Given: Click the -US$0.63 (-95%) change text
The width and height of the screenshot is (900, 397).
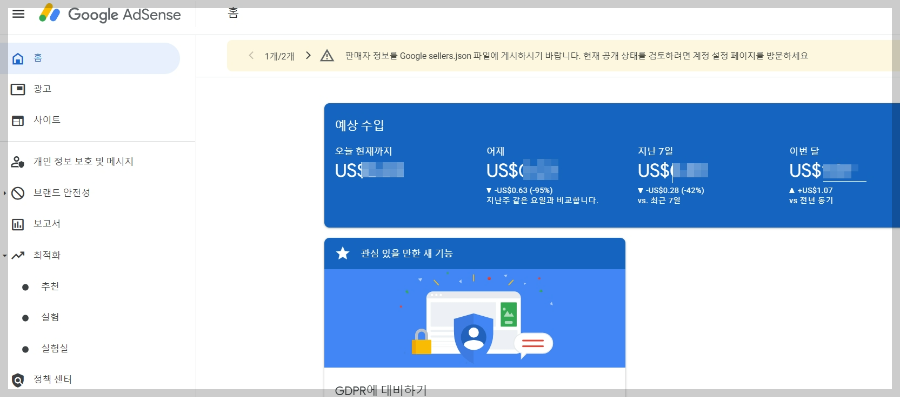Looking at the screenshot, I should tap(519, 190).
